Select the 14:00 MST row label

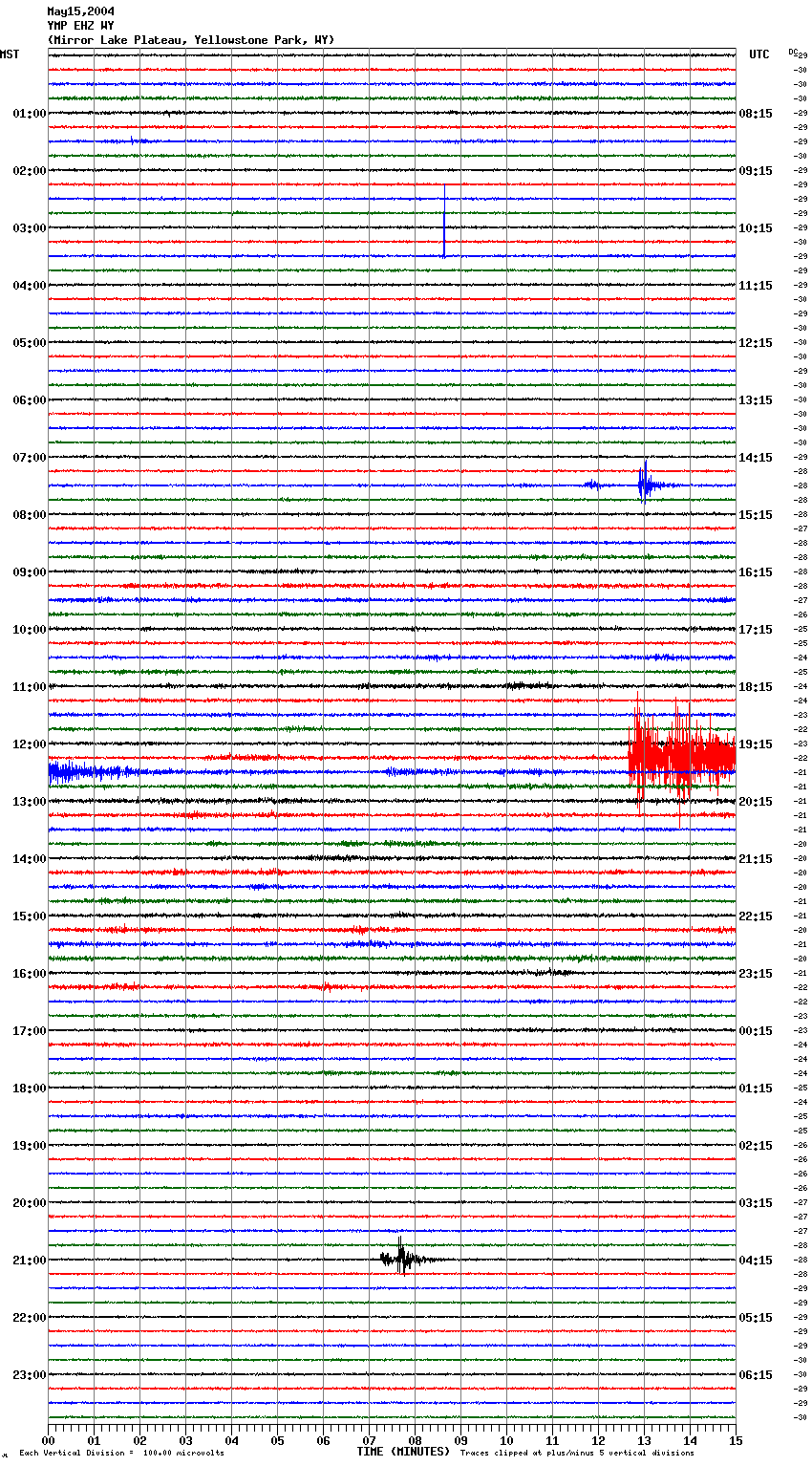30,859
